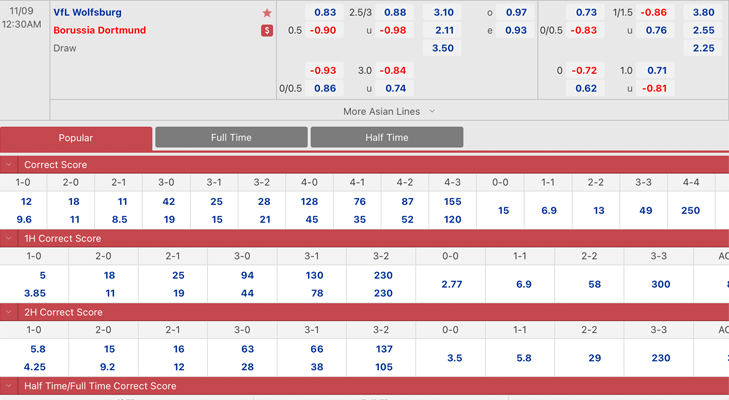Viewport: 729px width, 400px height.
Task: Select Correct Score 4-4 odds 250
Action: [x=690, y=211]
